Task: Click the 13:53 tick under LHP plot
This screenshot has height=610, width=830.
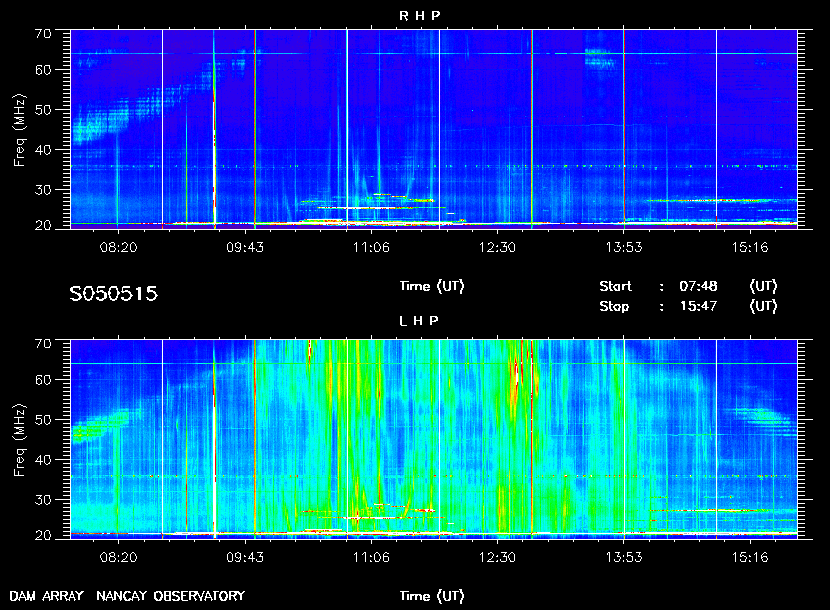Action: point(624,557)
